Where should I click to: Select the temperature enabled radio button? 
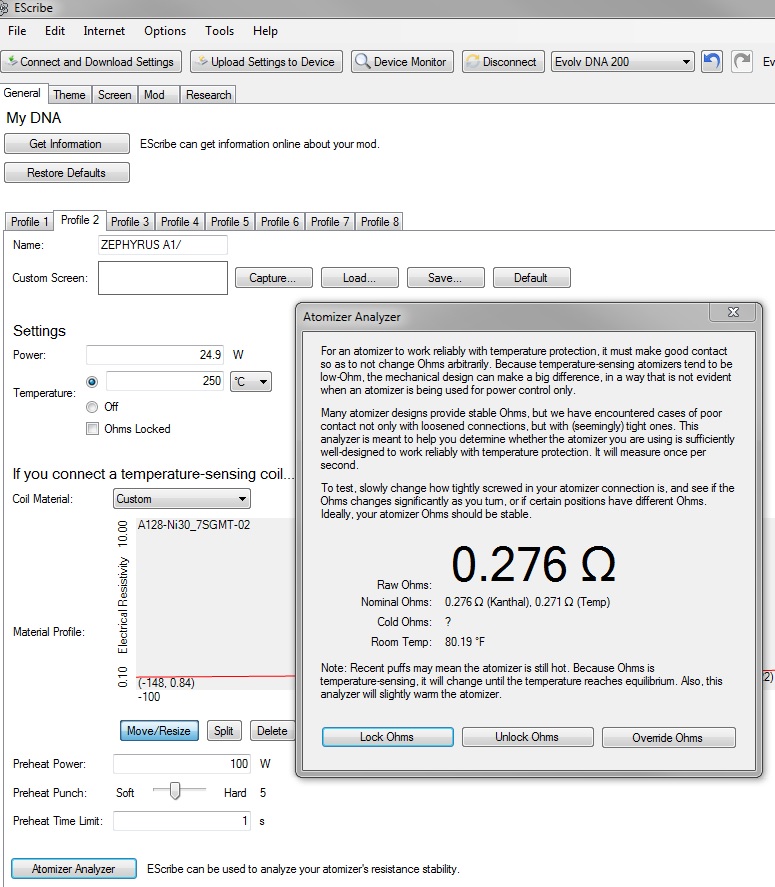click(x=93, y=382)
